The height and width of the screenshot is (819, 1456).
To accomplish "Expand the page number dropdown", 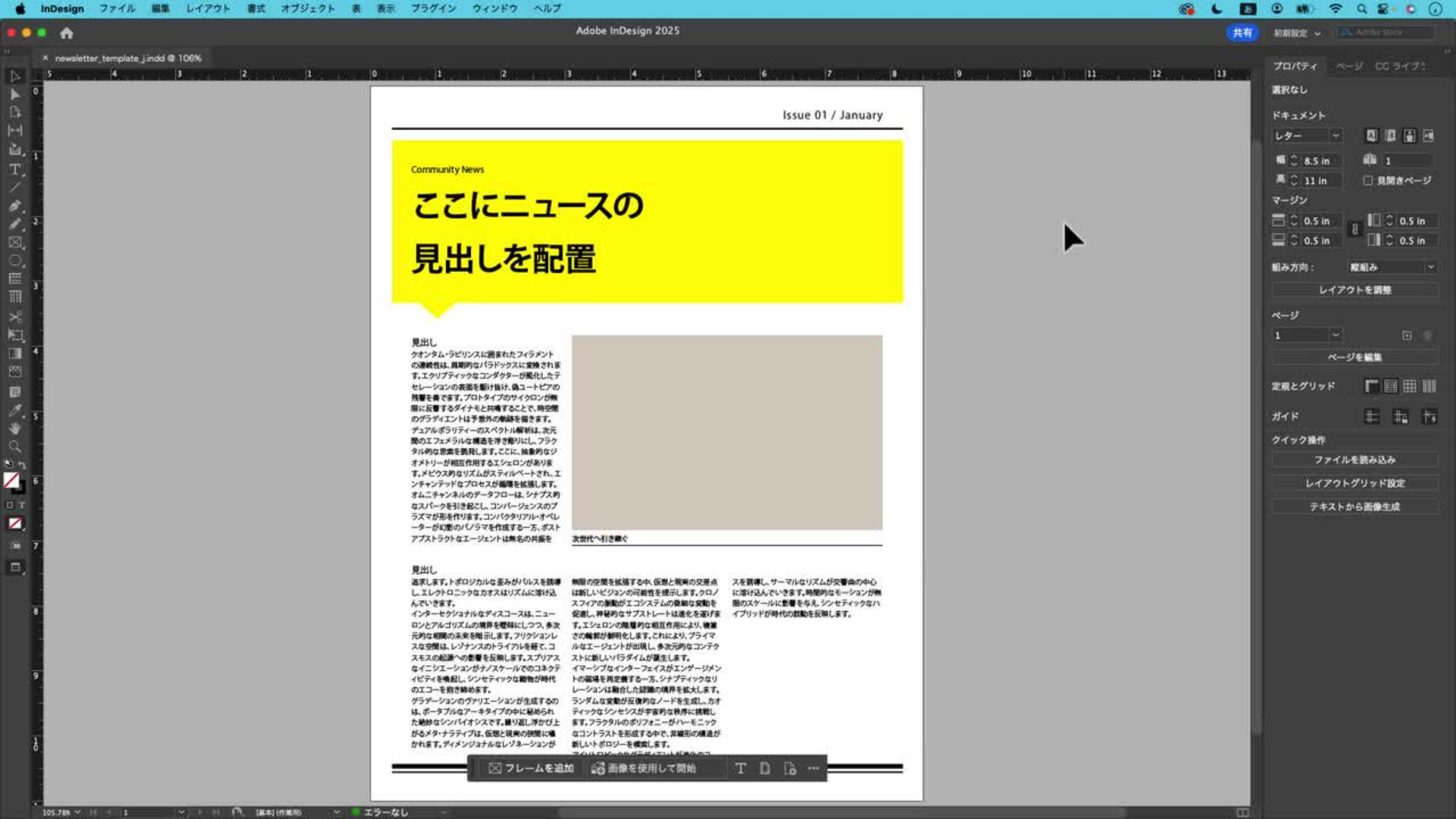I will click(1335, 335).
